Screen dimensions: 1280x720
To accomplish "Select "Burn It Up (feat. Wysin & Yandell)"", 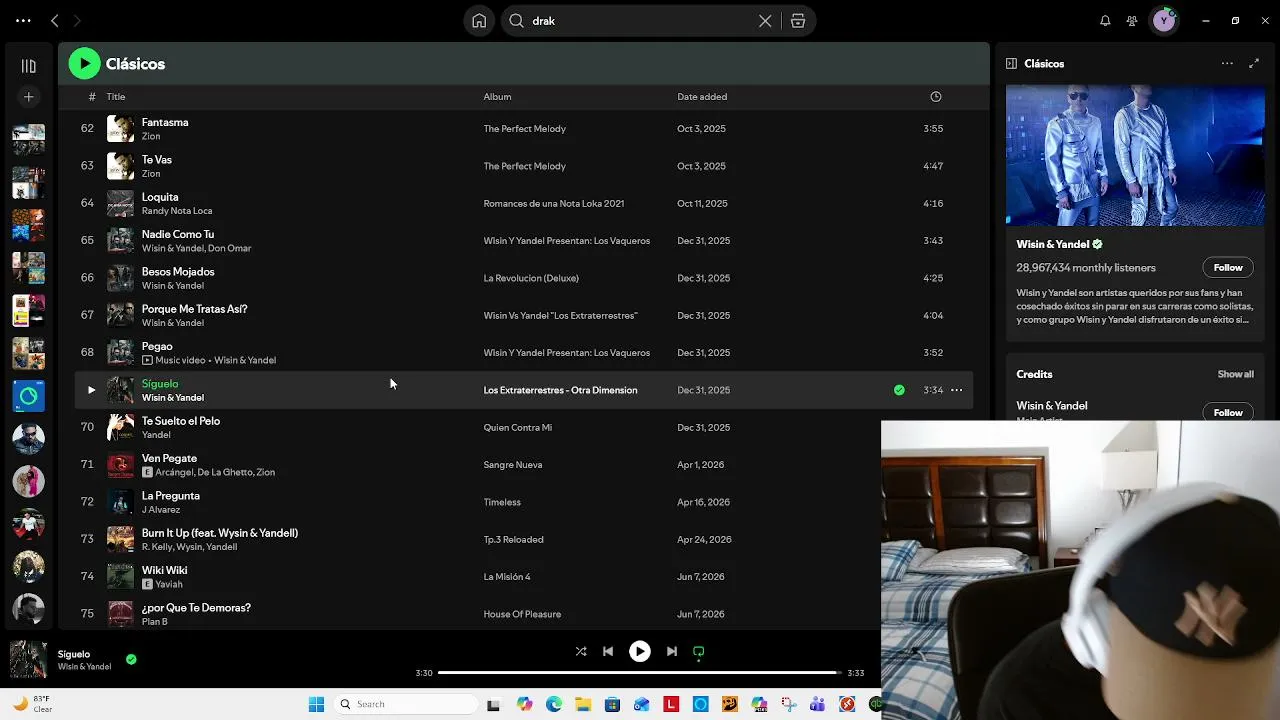I will pos(220,533).
